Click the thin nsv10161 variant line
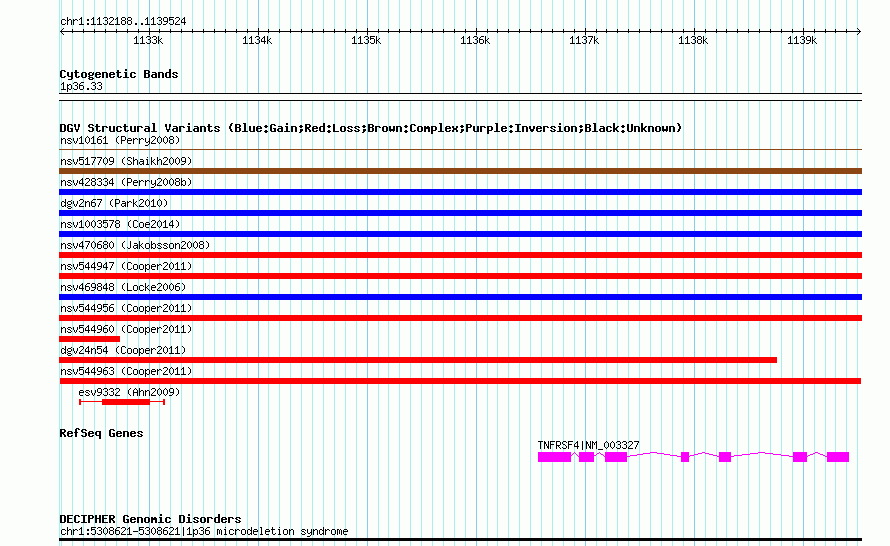 pyautogui.click(x=460, y=150)
